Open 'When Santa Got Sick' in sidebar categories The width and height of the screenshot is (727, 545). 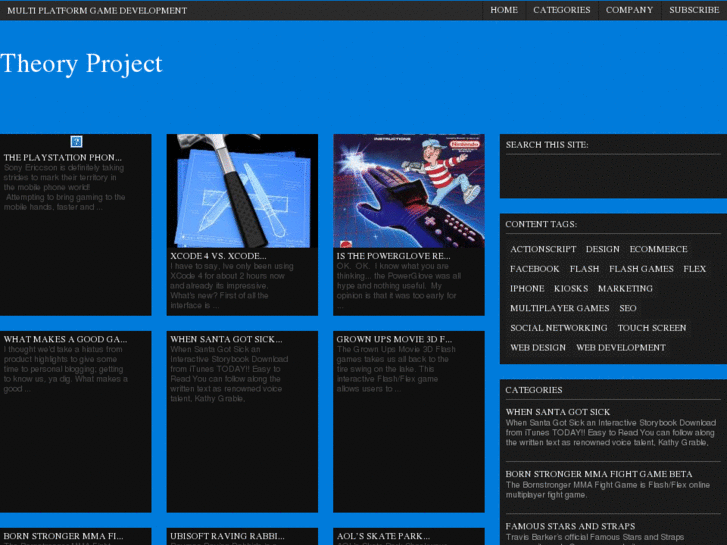[x=557, y=412]
